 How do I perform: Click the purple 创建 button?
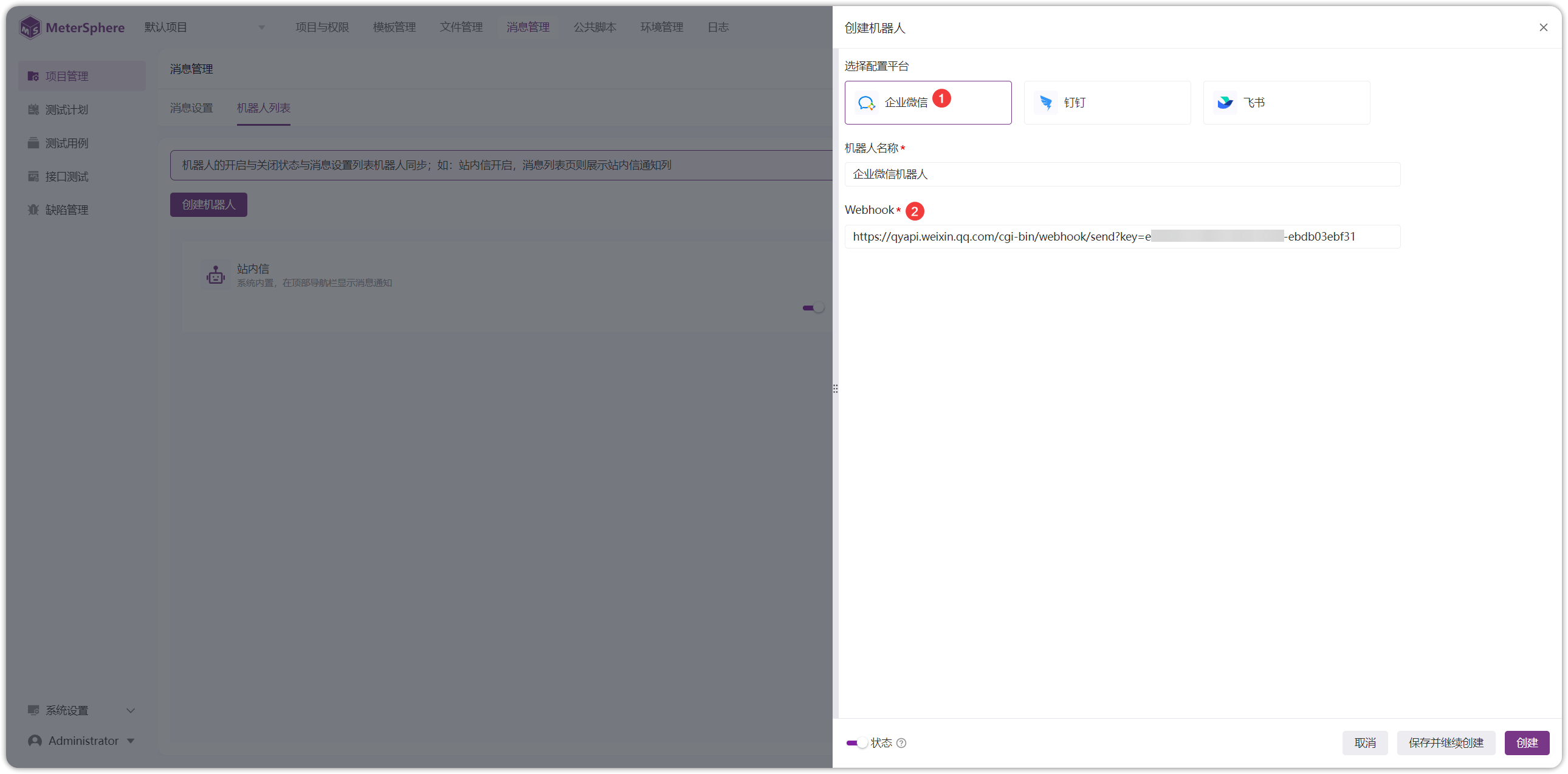[x=1527, y=742]
